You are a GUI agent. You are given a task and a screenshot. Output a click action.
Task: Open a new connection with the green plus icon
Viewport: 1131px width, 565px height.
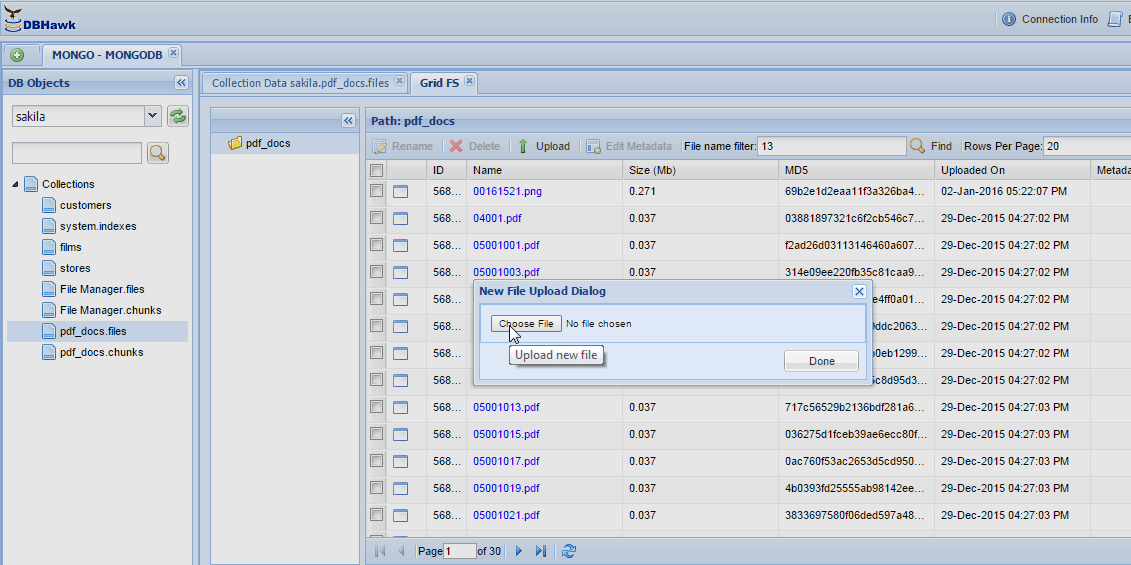coord(17,55)
